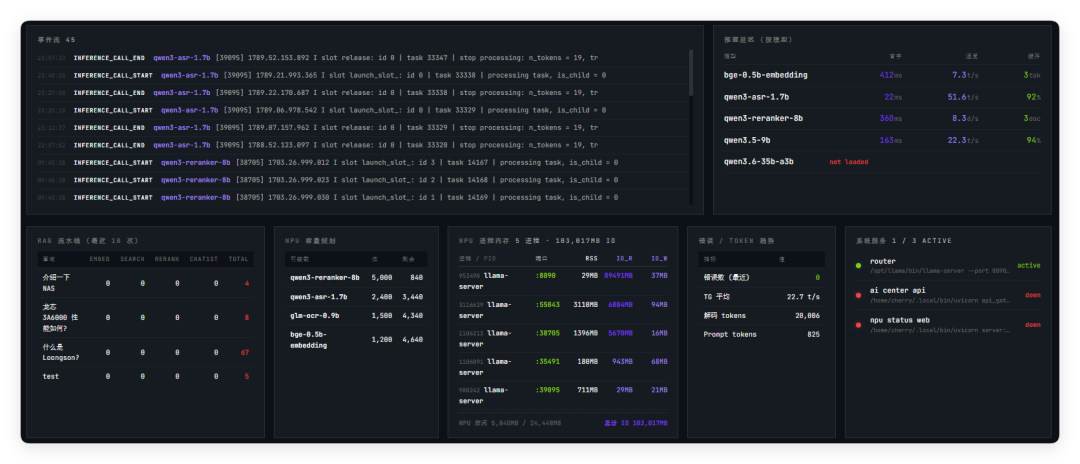
Task: Click the 412ms latency value
Action: click(x=891, y=75)
